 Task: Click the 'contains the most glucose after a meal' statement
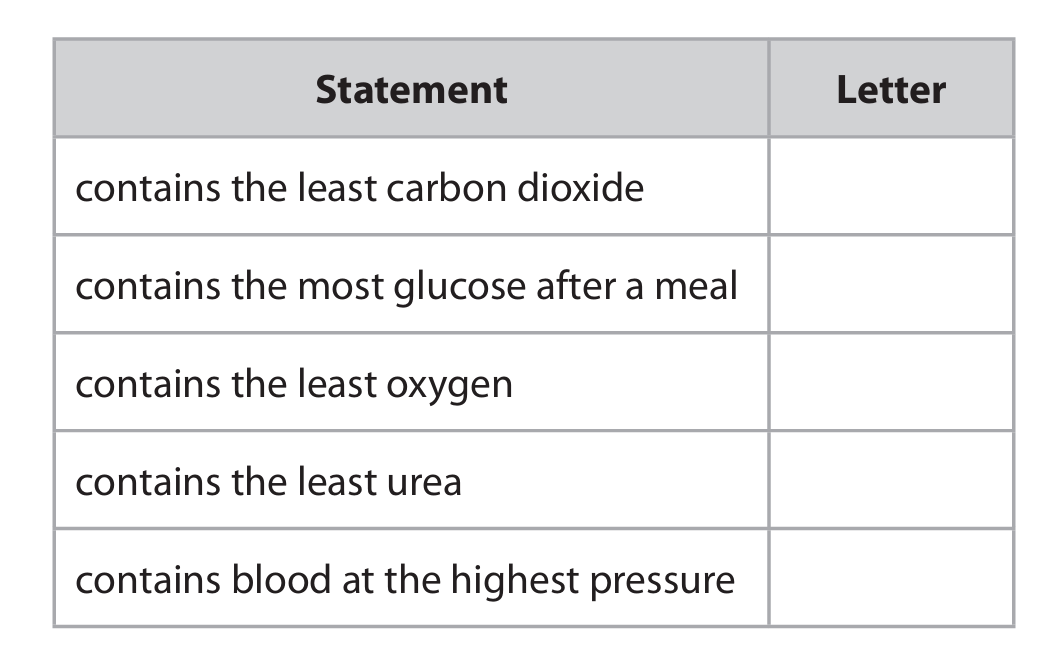click(x=406, y=286)
